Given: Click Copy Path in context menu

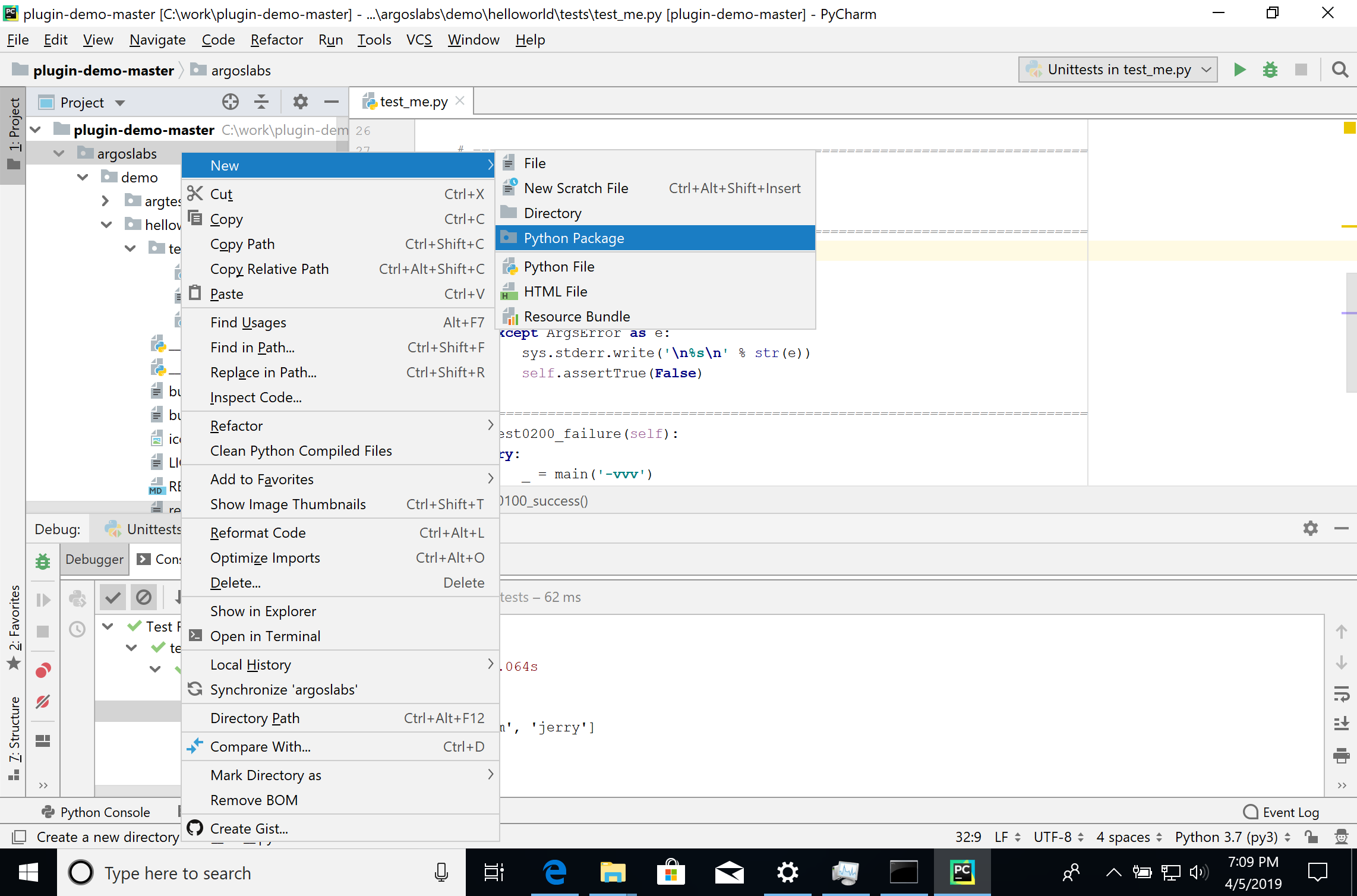Looking at the screenshot, I should 340,244.
